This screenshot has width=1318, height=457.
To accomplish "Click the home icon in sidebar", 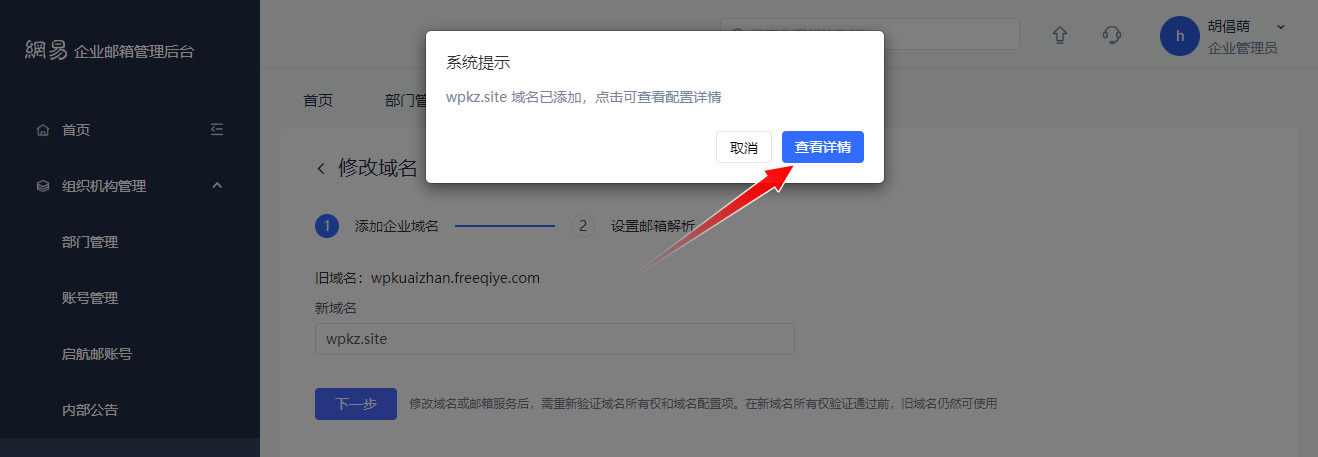I will pos(42,130).
